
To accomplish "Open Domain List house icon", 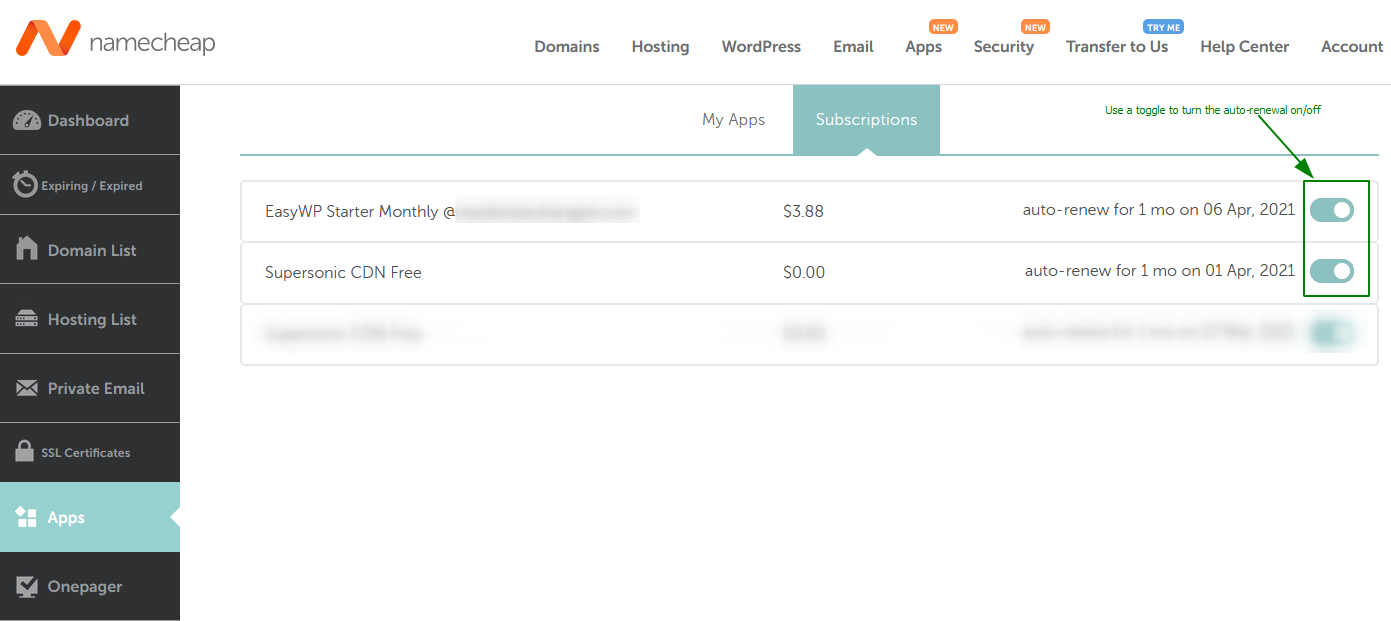I will tap(27, 249).
